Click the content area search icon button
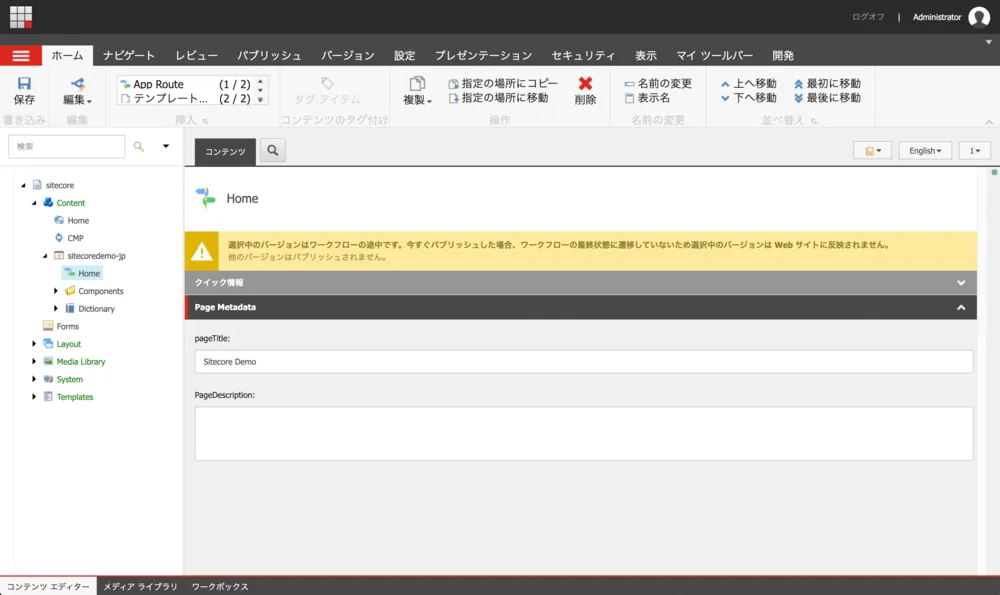The image size is (1000, 595). pos(273,151)
